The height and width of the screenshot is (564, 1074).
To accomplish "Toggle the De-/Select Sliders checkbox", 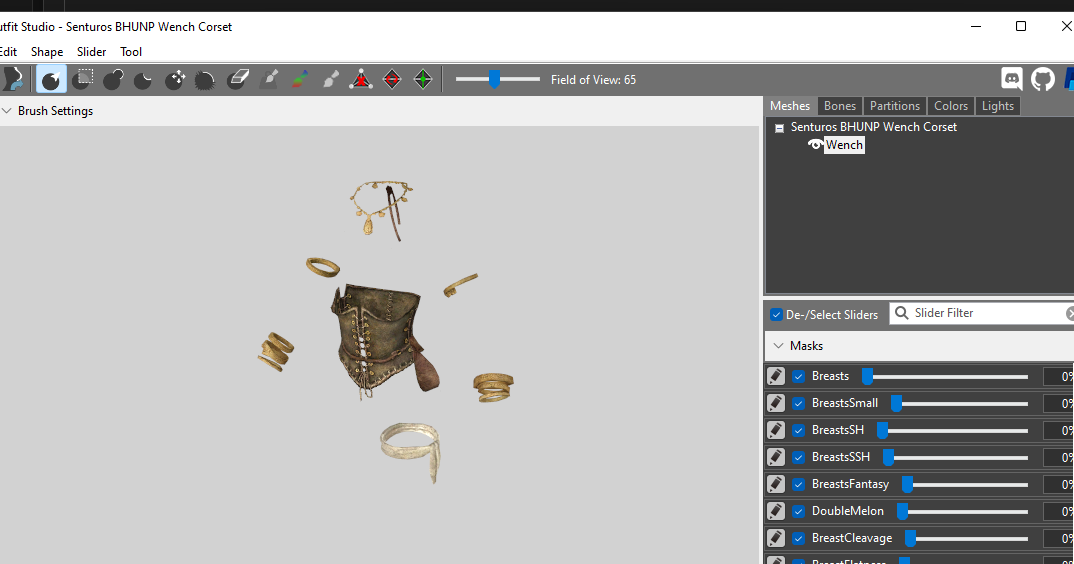I will [776, 315].
